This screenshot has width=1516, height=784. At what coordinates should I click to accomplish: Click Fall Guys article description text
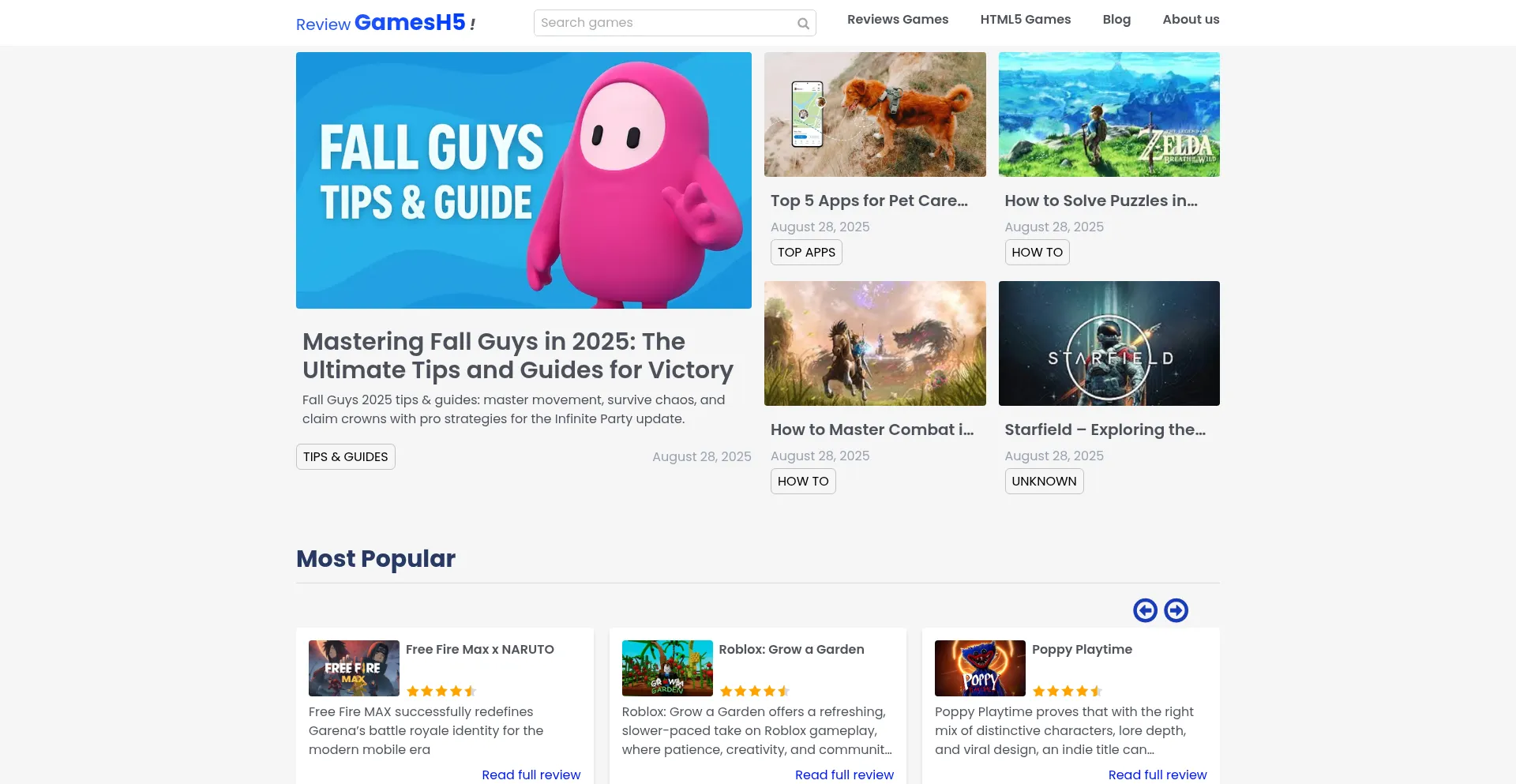(513, 409)
